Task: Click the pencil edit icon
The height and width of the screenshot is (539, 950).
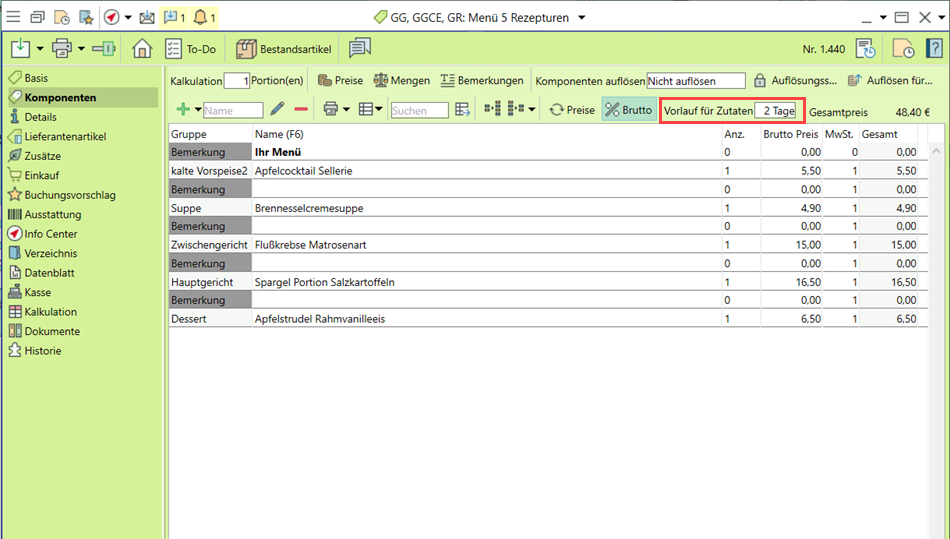Action: 277,109
